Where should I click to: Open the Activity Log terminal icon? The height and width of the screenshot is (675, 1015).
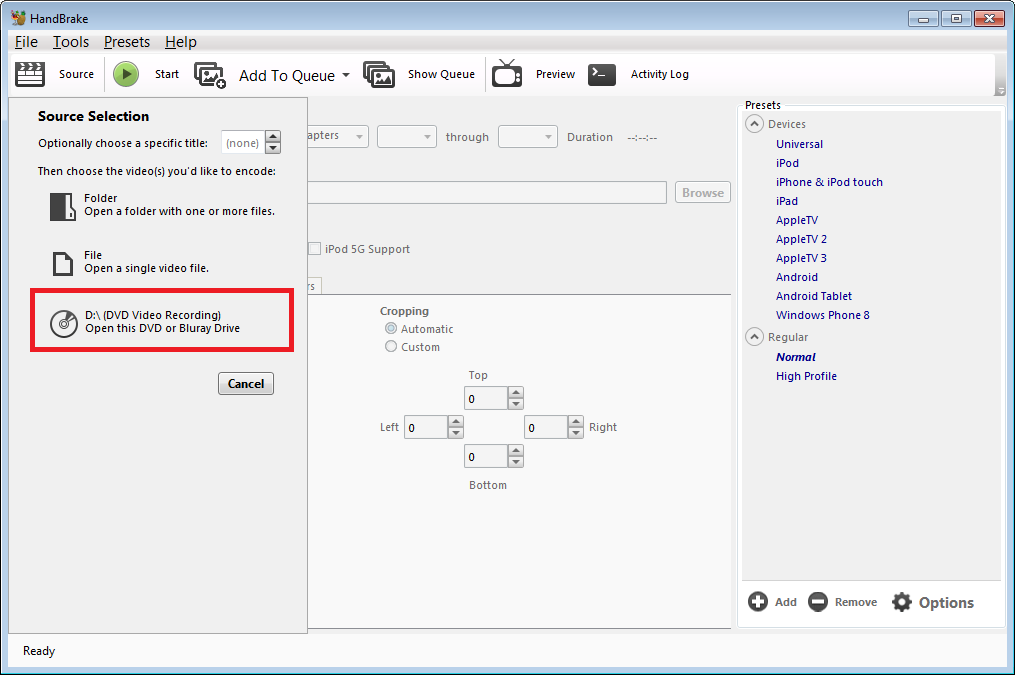point(602,74)
